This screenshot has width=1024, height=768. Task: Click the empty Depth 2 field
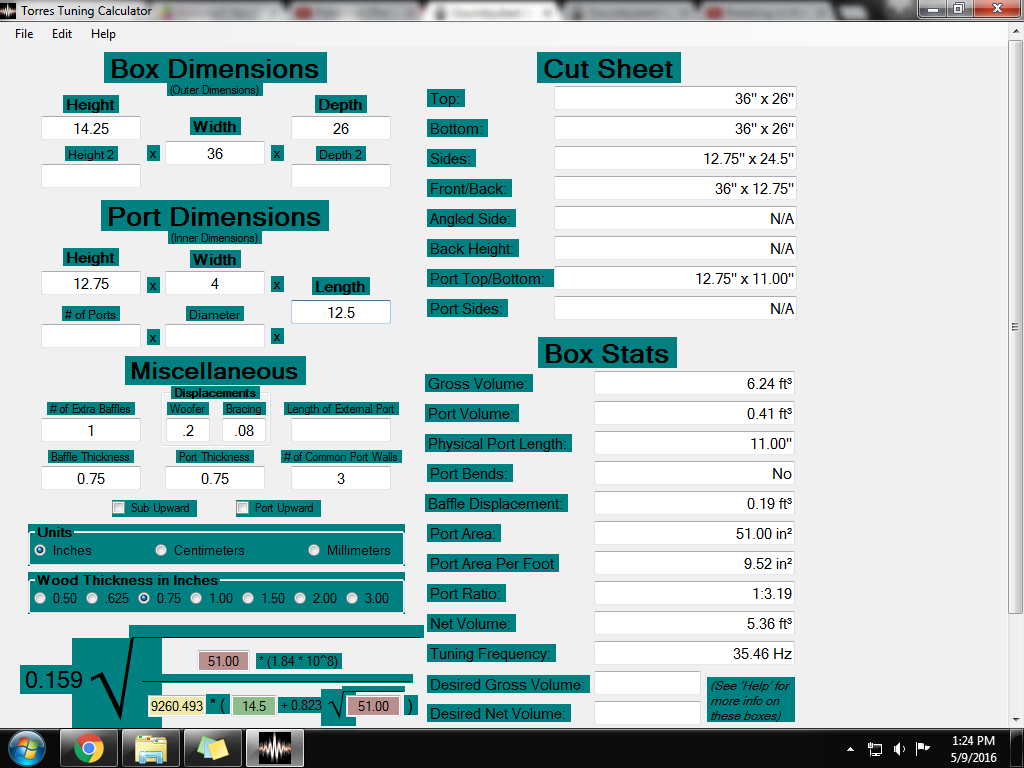[341, 176]
